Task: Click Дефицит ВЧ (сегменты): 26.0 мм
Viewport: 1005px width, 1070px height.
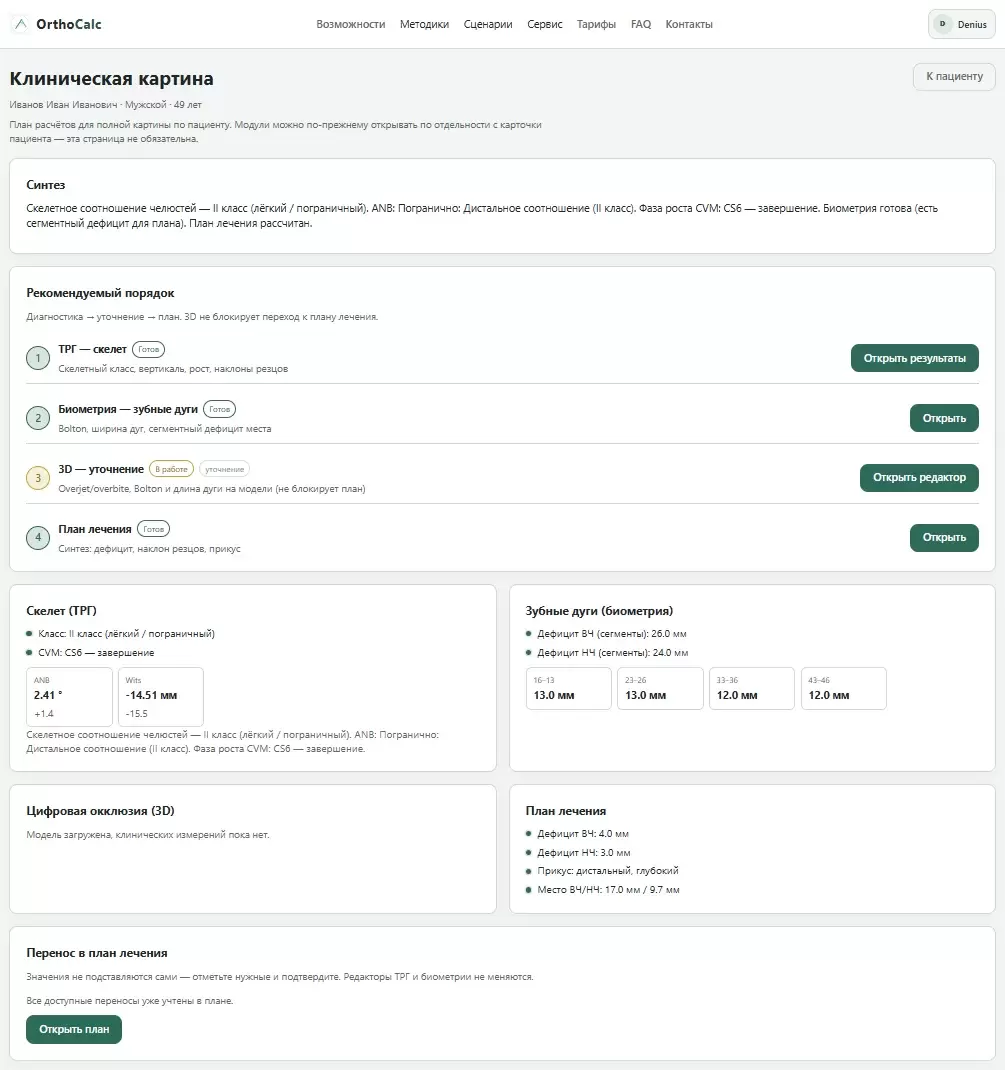Action: coord(612,634)
